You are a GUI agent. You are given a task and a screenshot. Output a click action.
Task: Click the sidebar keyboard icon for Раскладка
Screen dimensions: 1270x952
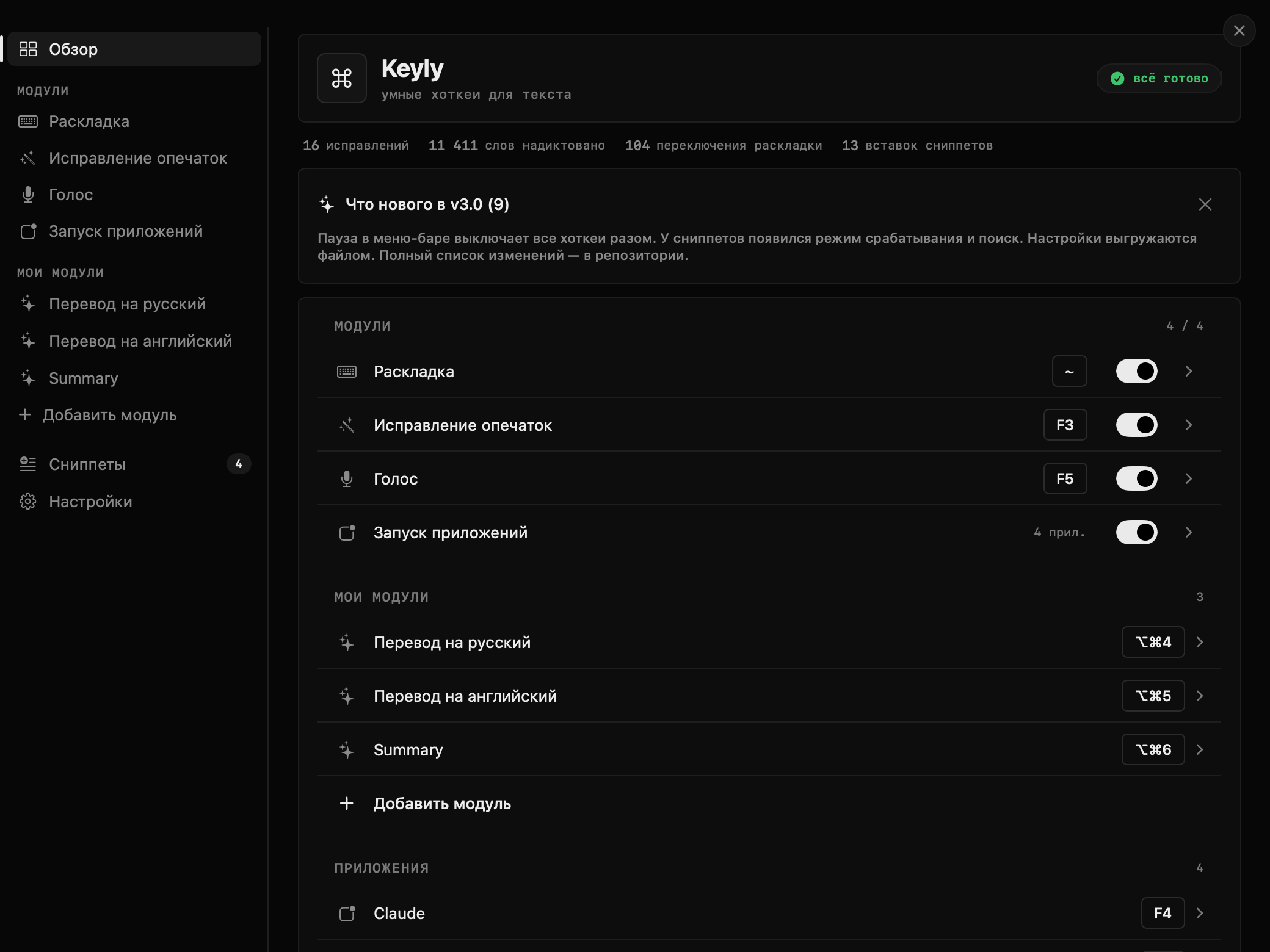(28, 121)
